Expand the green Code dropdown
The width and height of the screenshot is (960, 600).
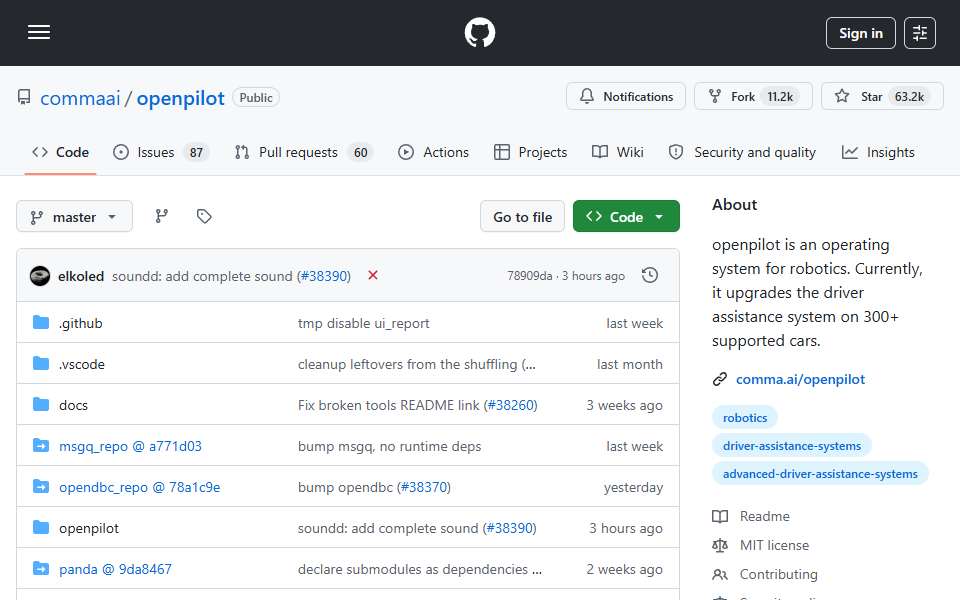[x=626, y=217]
